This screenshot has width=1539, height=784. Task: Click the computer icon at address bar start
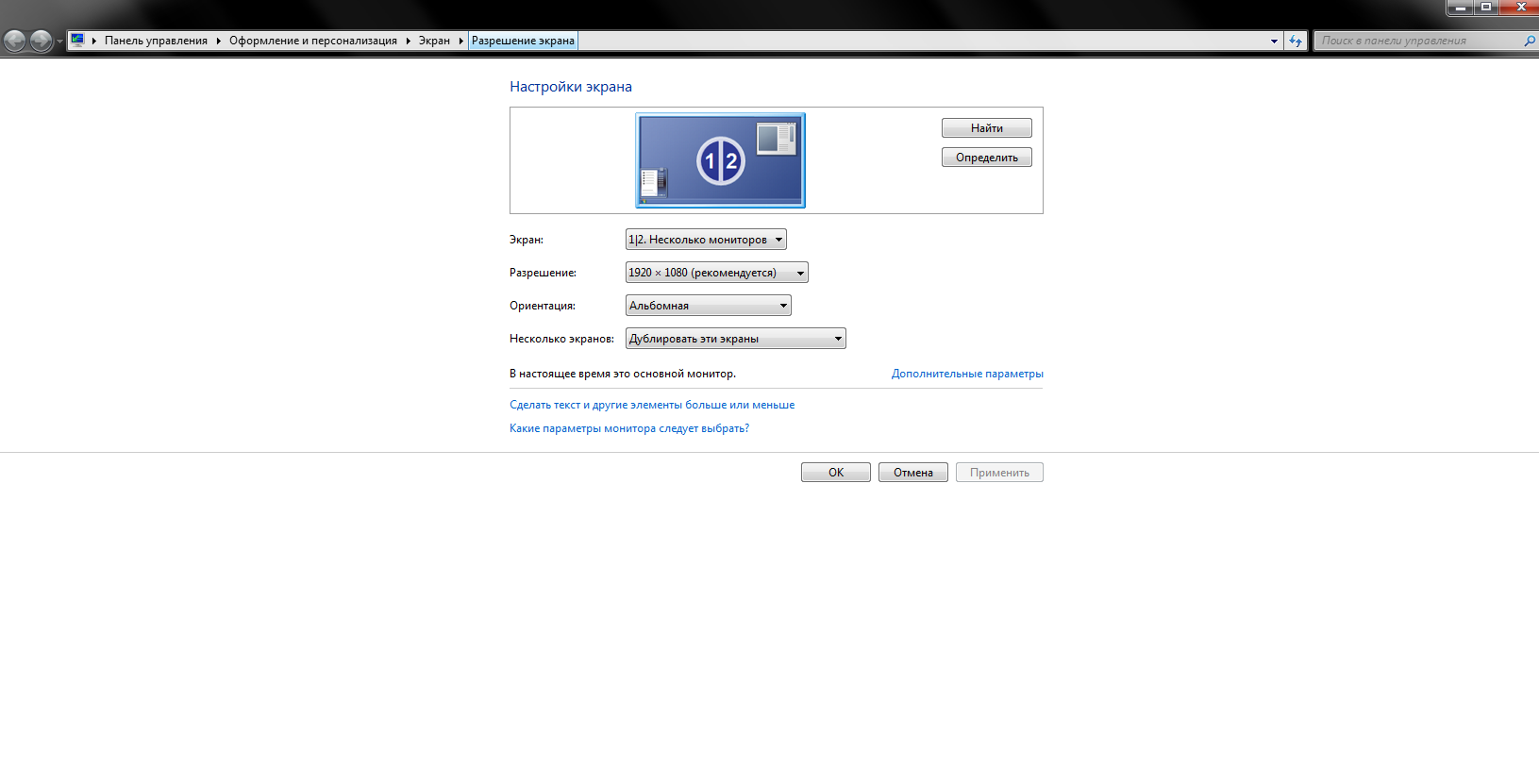pos(77,41)
